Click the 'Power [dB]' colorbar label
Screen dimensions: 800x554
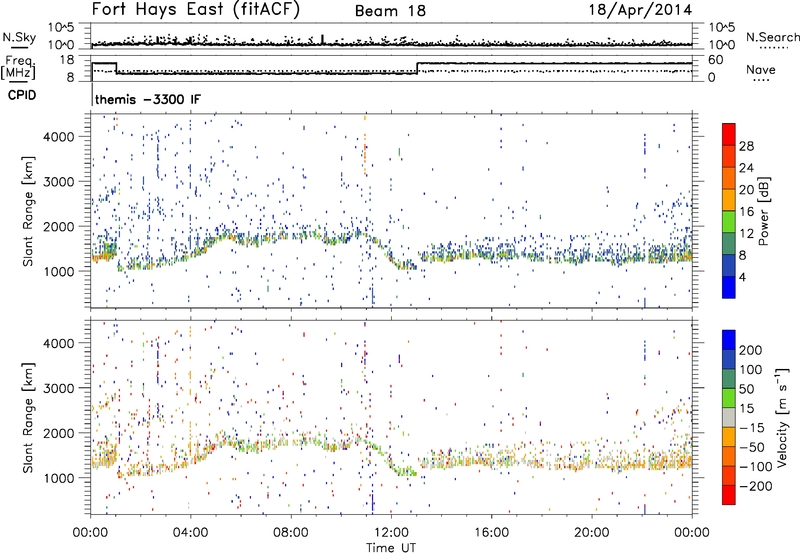[764, 211]
